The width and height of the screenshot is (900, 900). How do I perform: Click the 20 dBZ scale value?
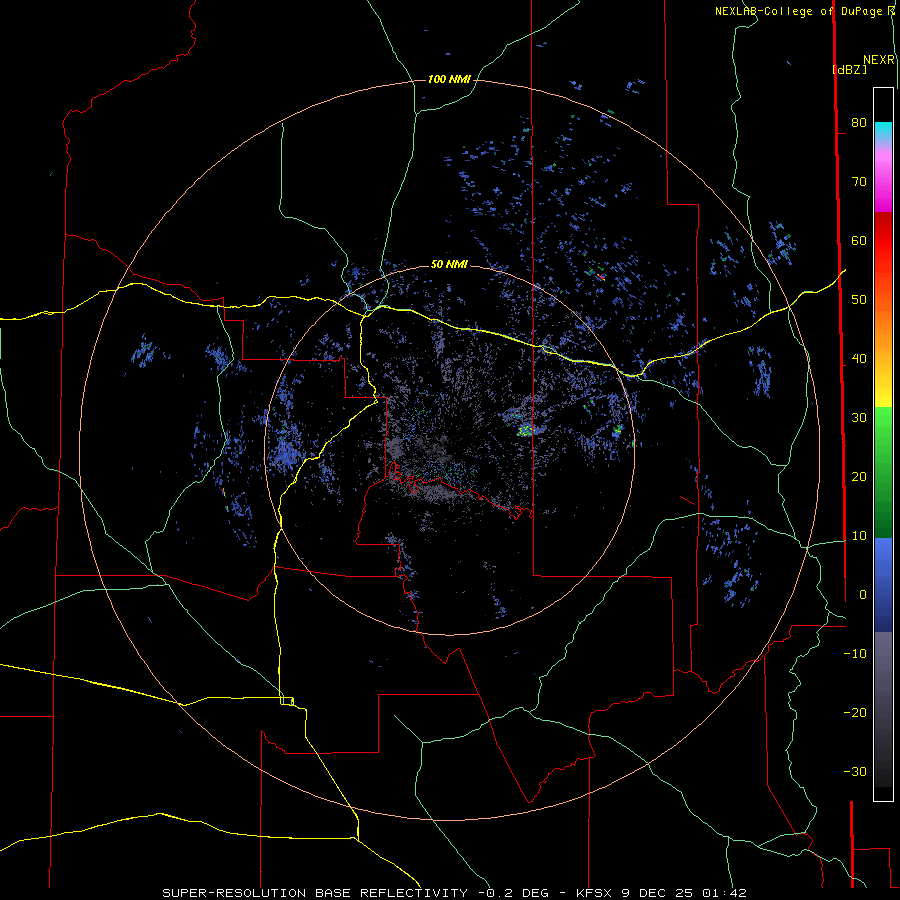click(859, 476)
